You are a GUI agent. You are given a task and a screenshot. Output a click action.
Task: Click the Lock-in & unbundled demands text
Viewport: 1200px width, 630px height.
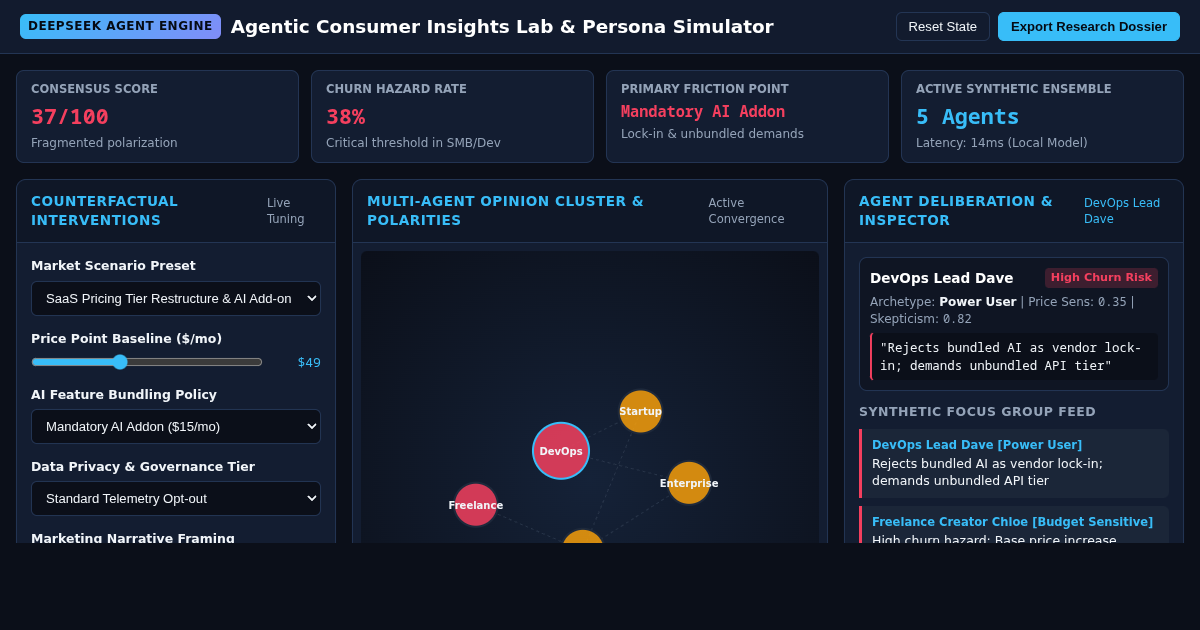pos(712,134)
